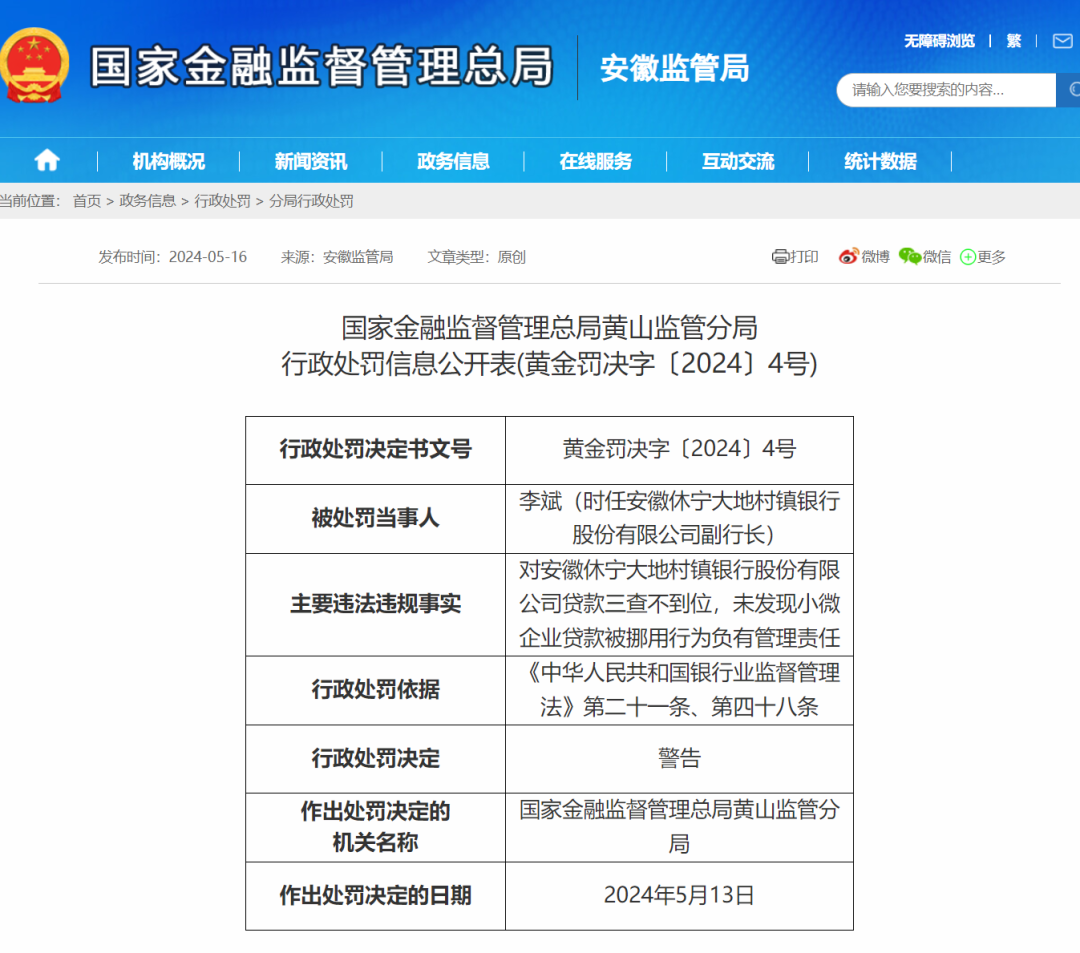The width and height of the screenshot is (1080, 953).
Task: Click the green 更多 plus icon
Action: [968, 257]
